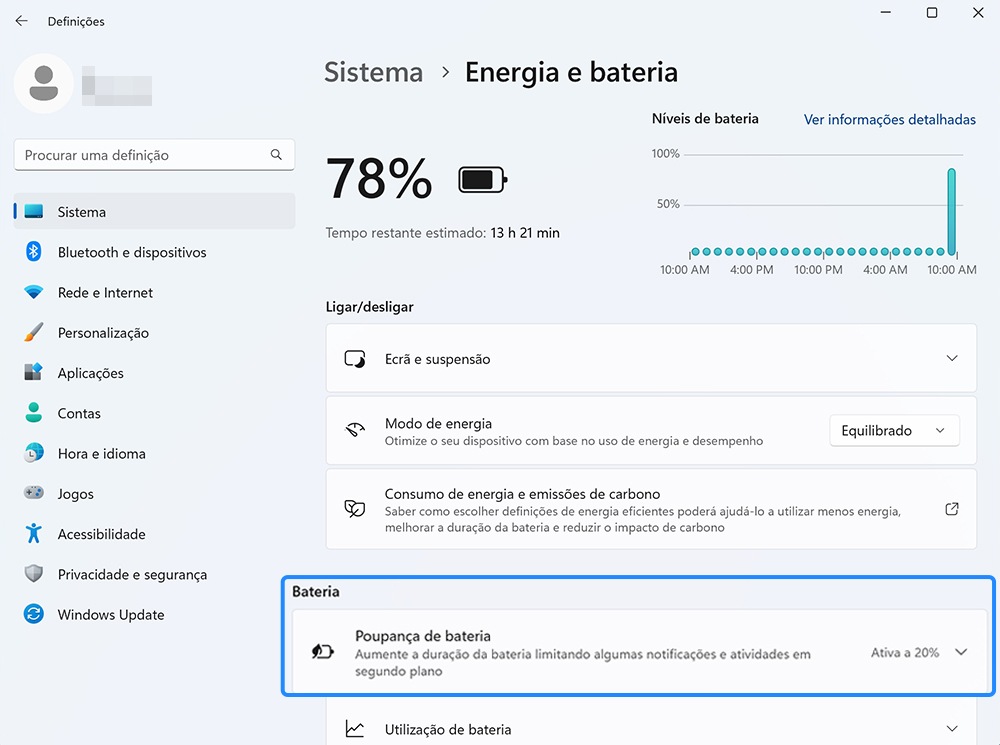The height and width of the screenshot is (745, 1000).
Task: Open Acessibilidade settings
Action: 154,533
